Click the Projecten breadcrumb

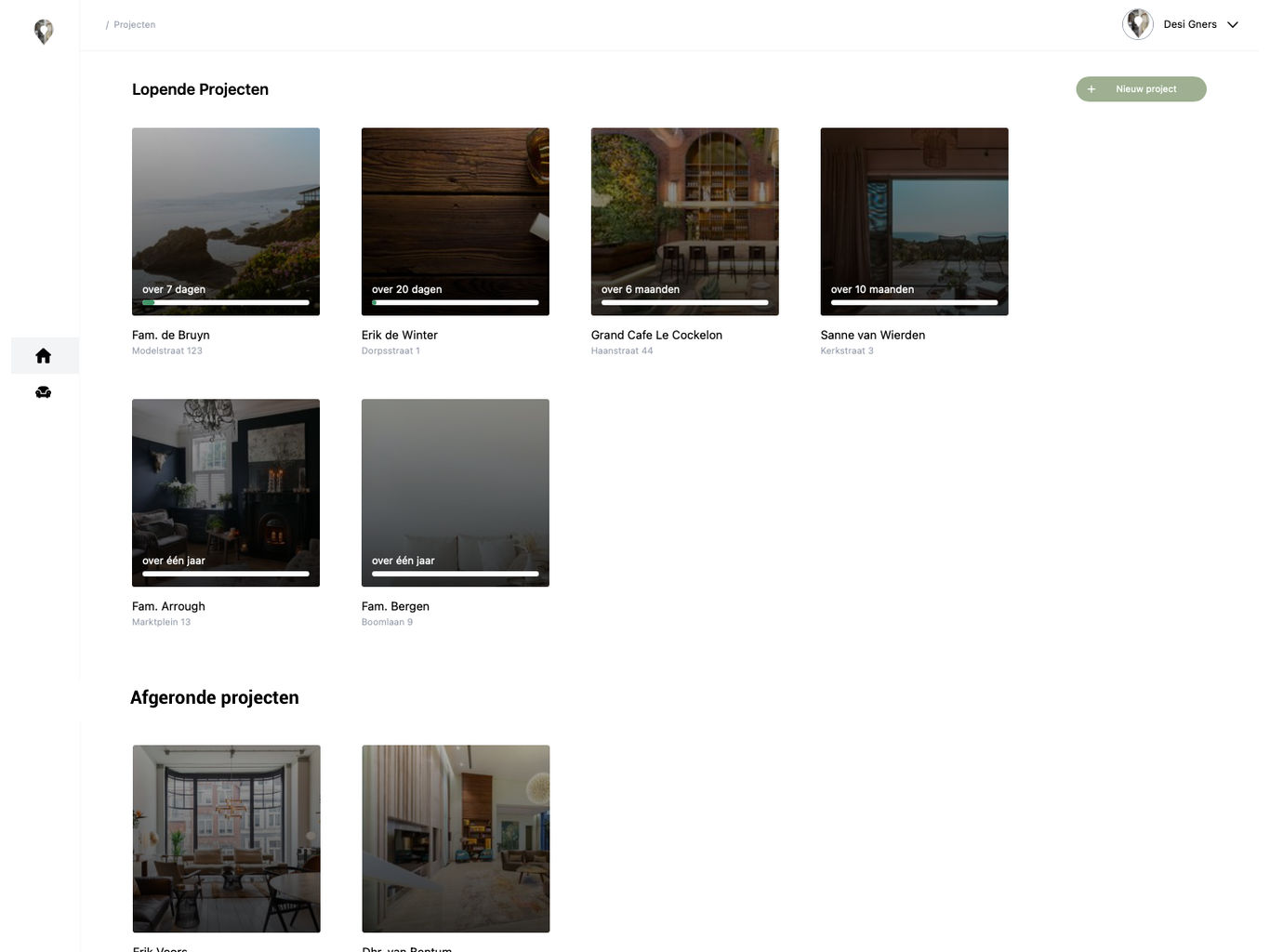coord(135,25)
